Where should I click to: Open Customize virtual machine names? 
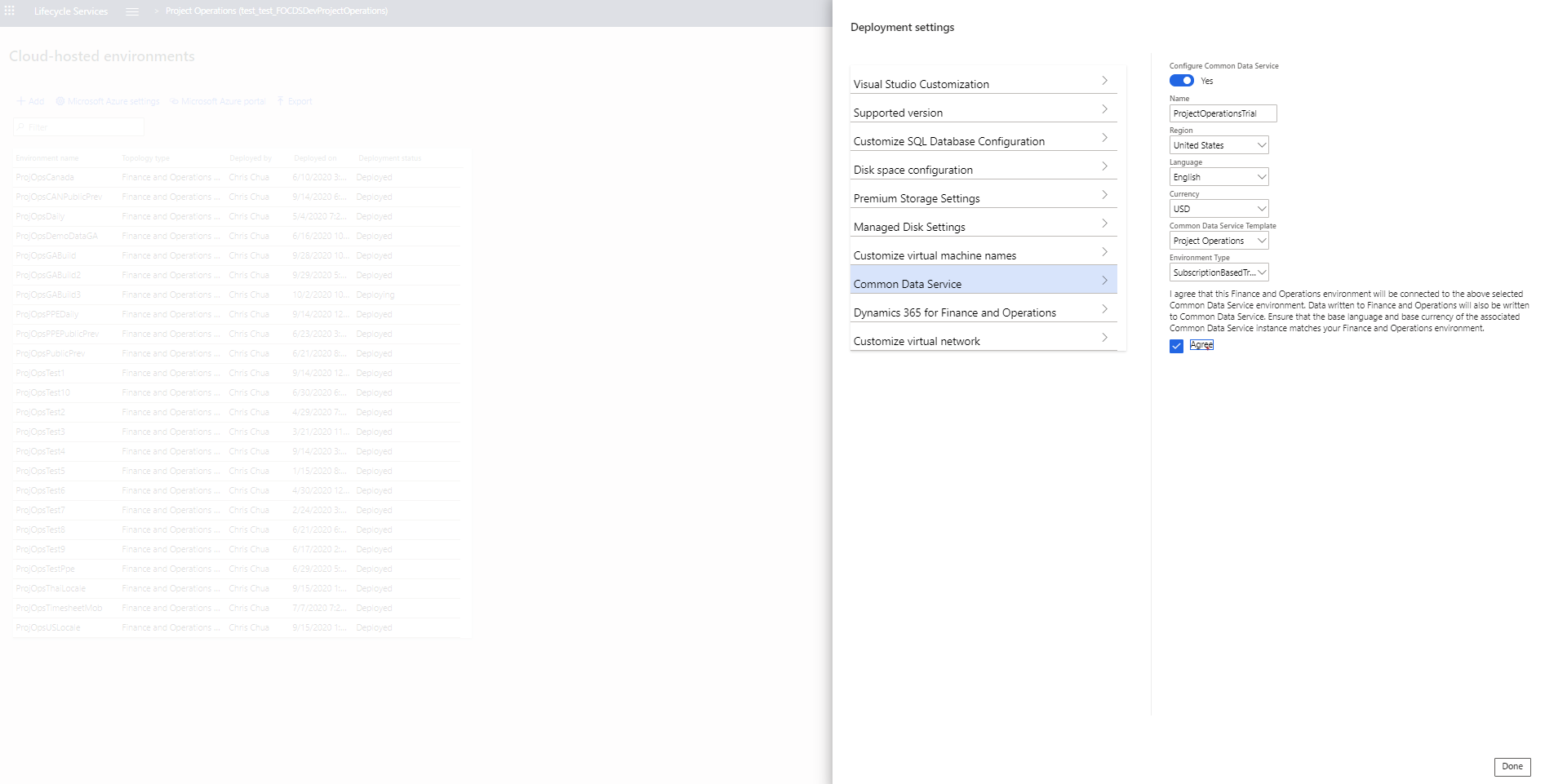983,251
